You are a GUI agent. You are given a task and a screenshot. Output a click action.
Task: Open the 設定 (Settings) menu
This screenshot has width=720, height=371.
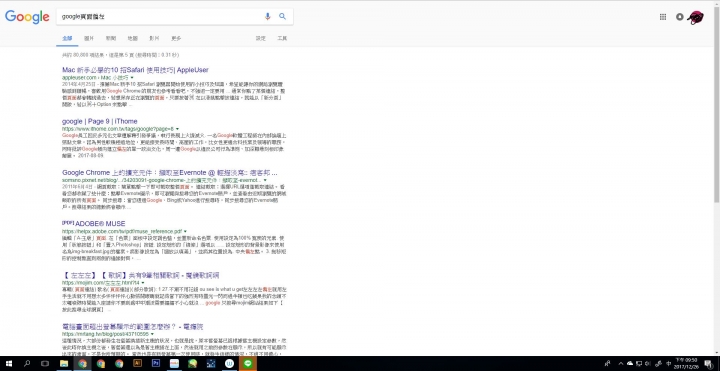coord(260,39)
